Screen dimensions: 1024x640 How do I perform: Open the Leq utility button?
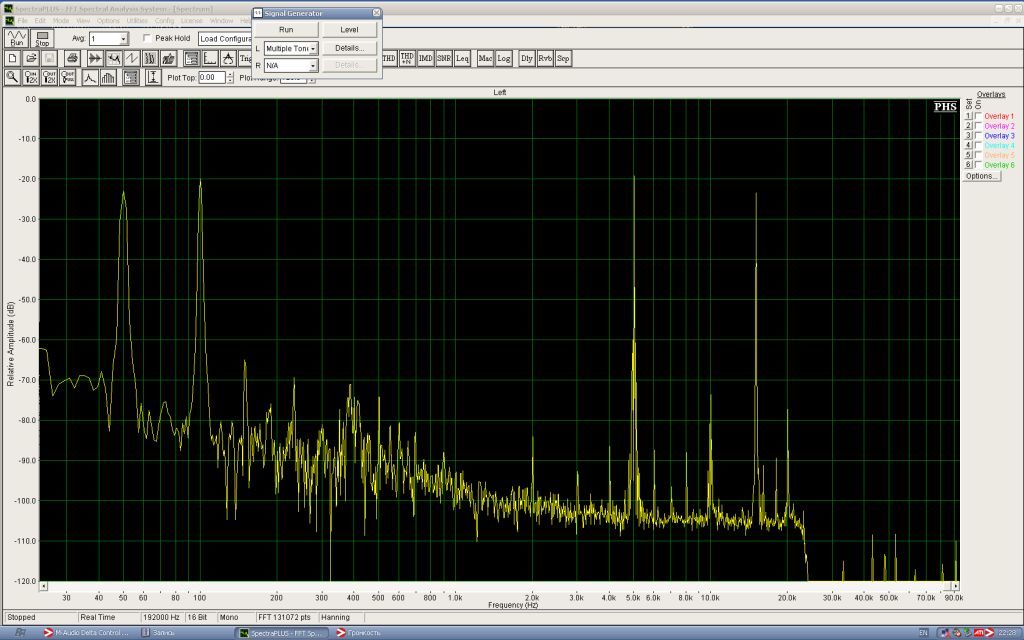coord(462,59)
